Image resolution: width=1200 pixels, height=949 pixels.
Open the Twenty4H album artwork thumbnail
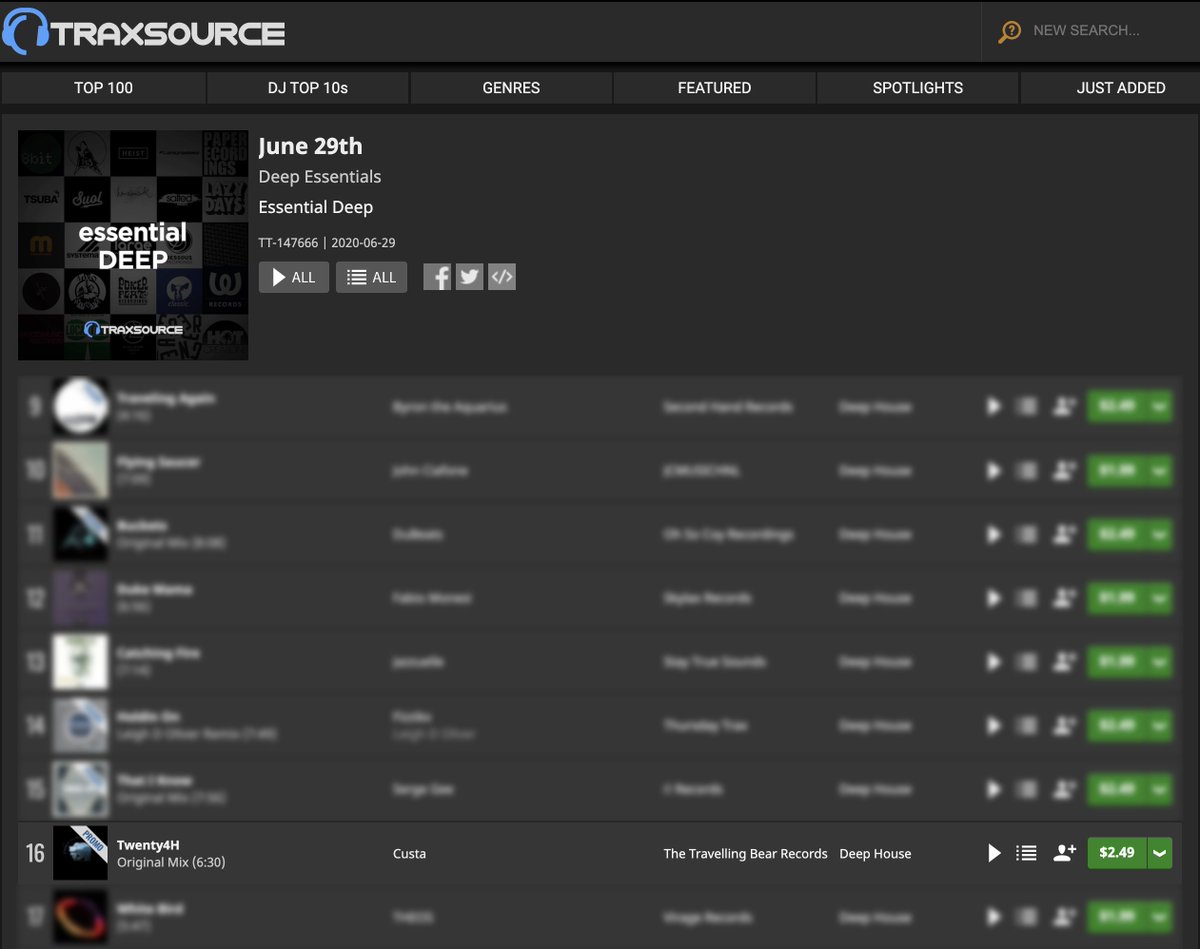(81, 853)
